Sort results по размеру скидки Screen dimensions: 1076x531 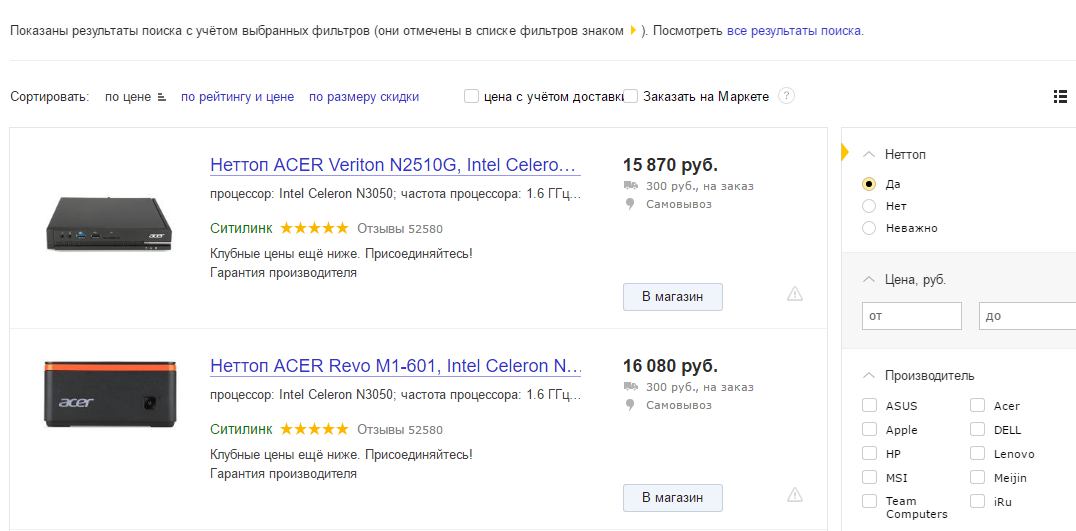[x=364, y=97]
